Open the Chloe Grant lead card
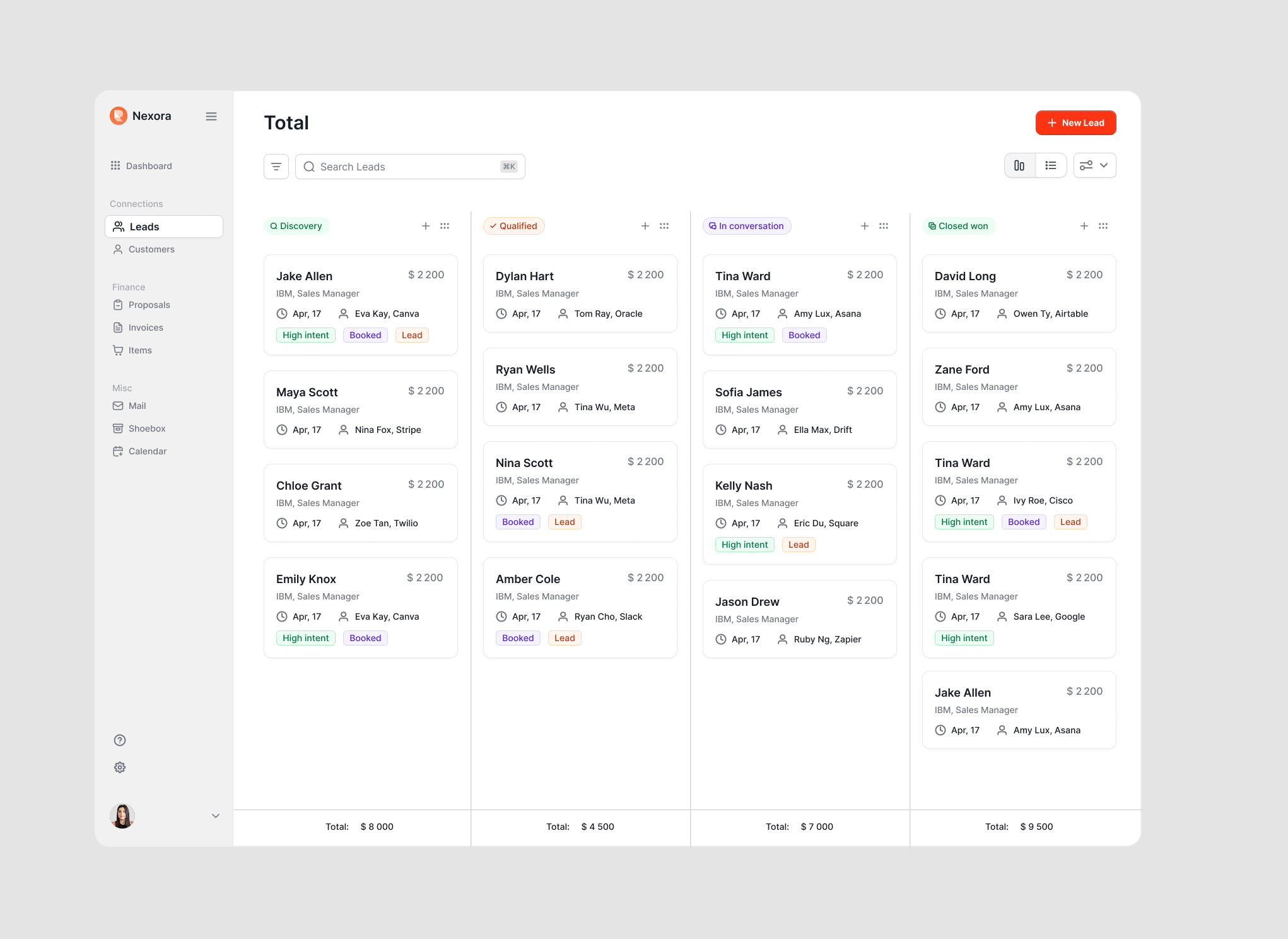The height and width of the screenshot is (939, 1288). click(361, 503)
